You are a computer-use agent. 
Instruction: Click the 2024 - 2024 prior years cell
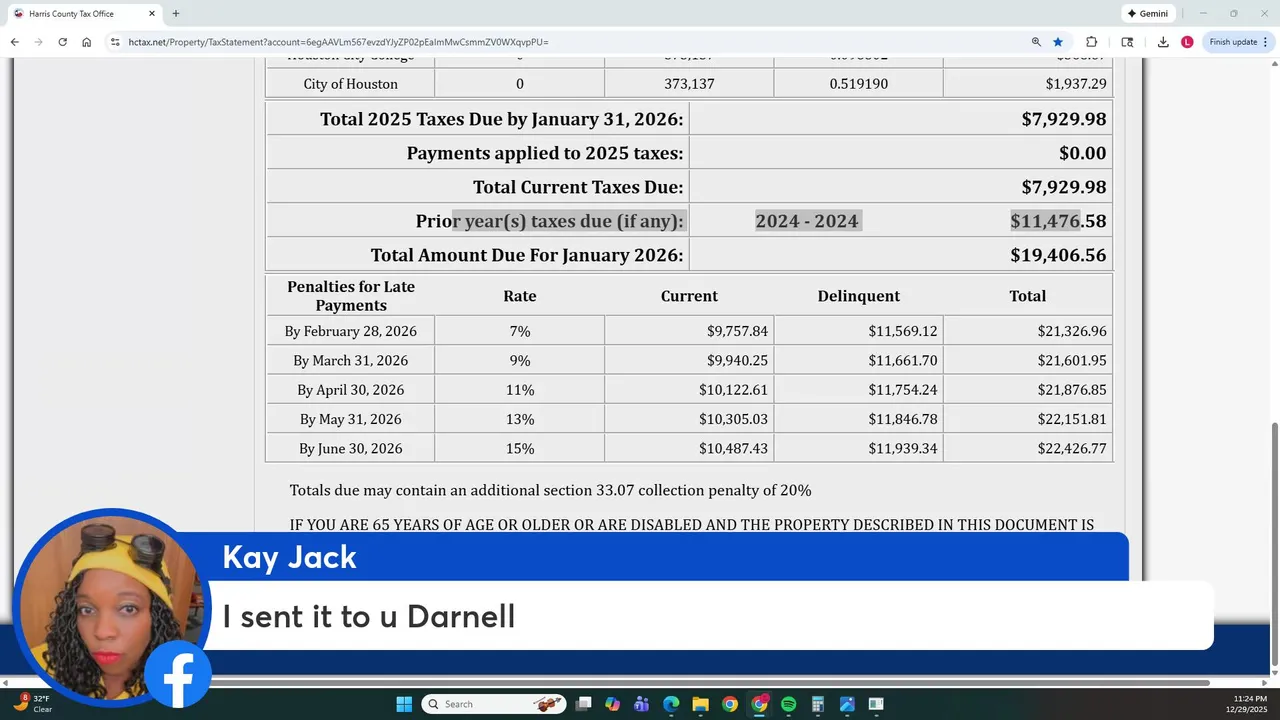807,221
